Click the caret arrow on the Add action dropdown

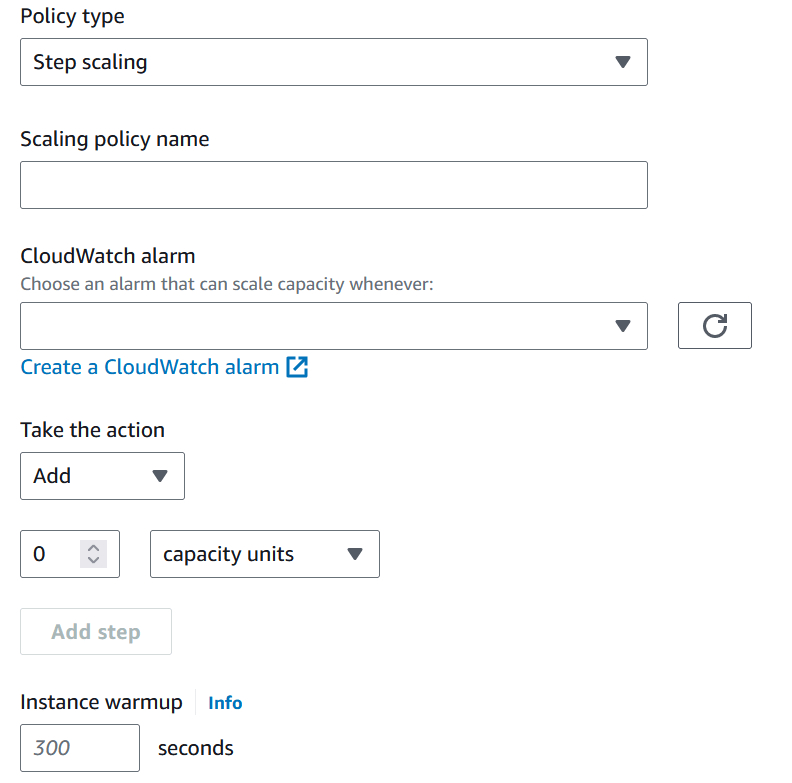point(159,476)
